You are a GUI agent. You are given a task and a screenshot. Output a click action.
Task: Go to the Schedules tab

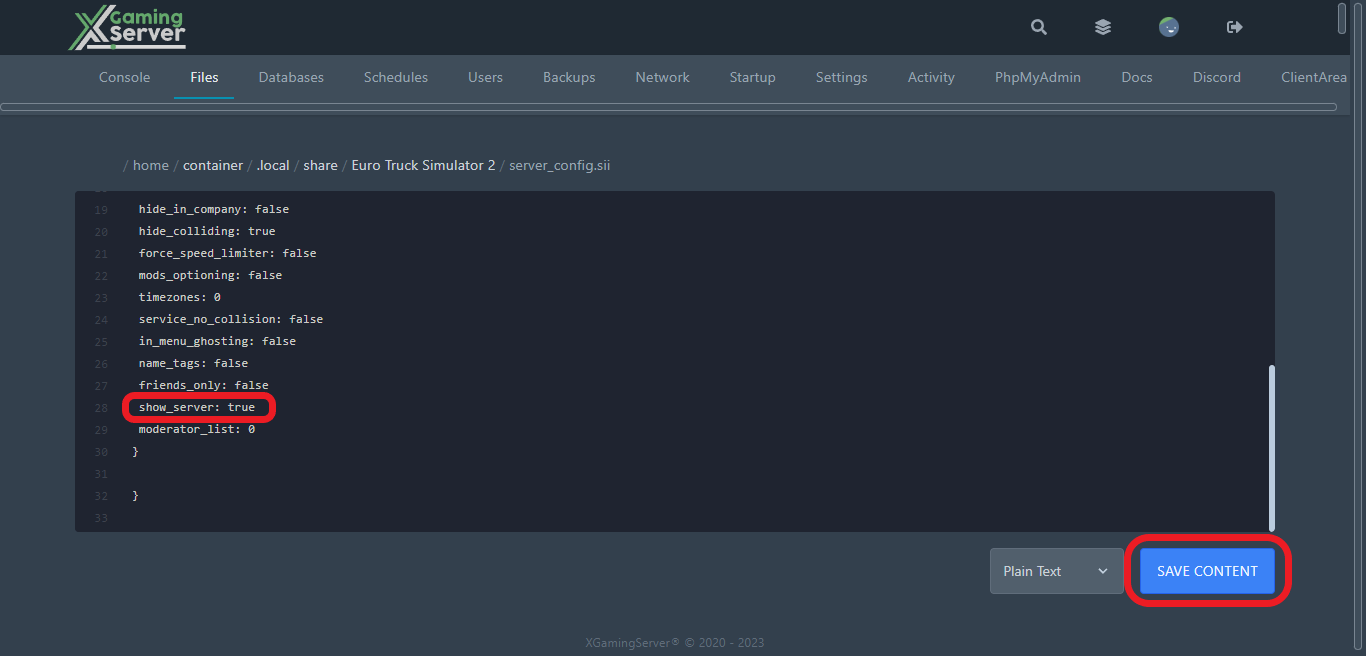[396, 77]
